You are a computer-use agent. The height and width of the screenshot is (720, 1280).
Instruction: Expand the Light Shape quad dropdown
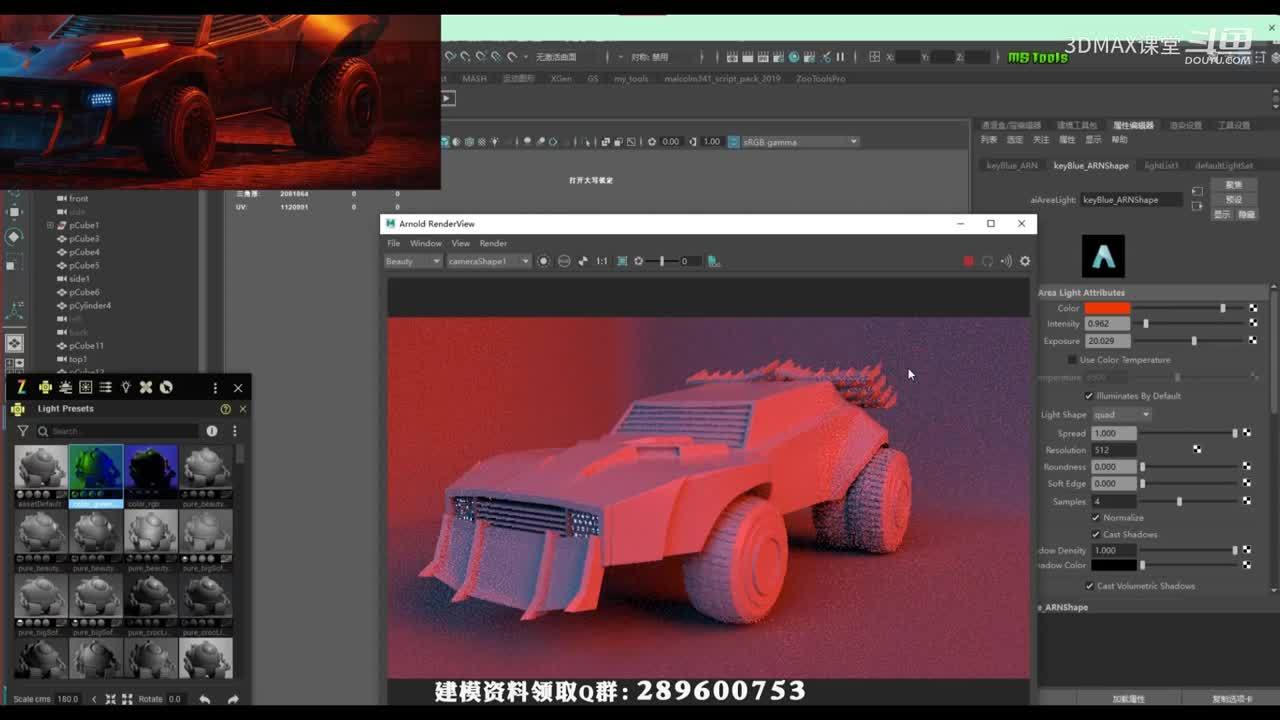click(x=1122, y=415)
